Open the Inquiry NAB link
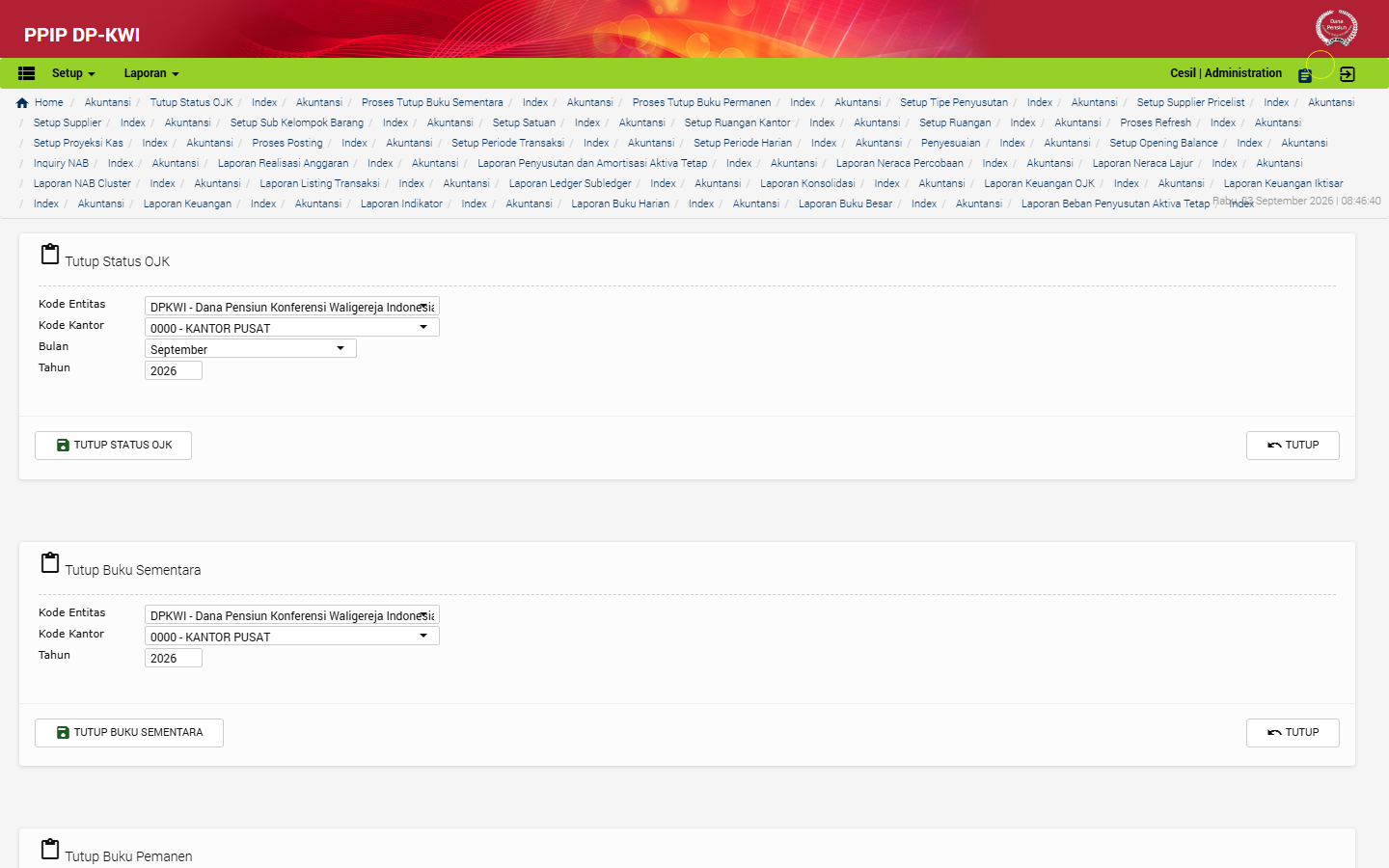 click(61, 163)
